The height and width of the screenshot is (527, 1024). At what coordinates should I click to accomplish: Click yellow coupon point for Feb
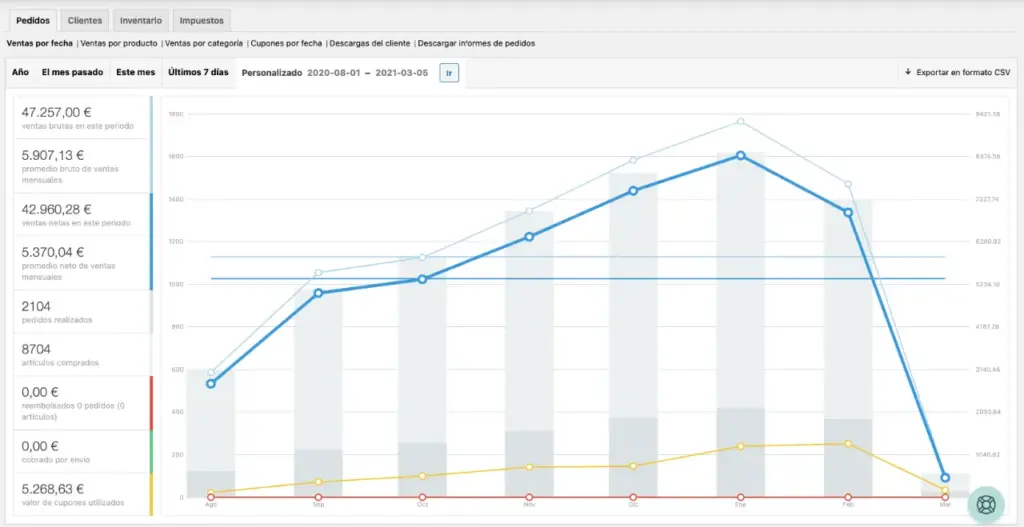click(x=848, y=443)
